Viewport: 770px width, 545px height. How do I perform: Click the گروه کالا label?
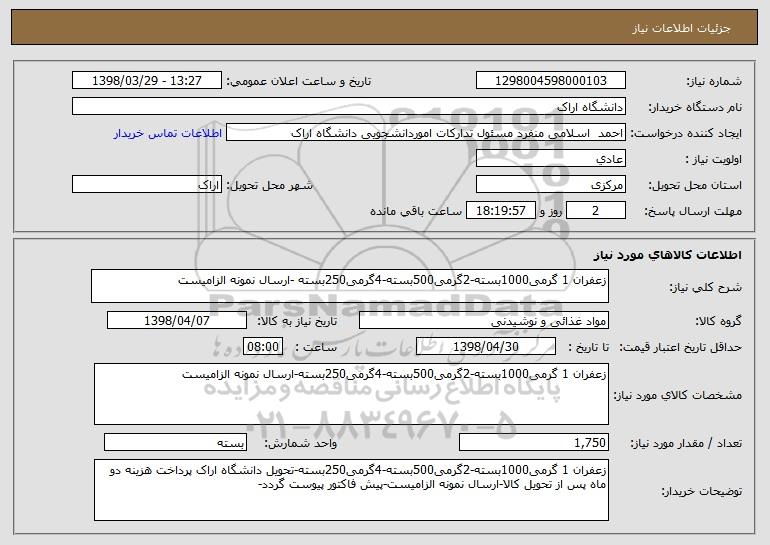point(718,321)
